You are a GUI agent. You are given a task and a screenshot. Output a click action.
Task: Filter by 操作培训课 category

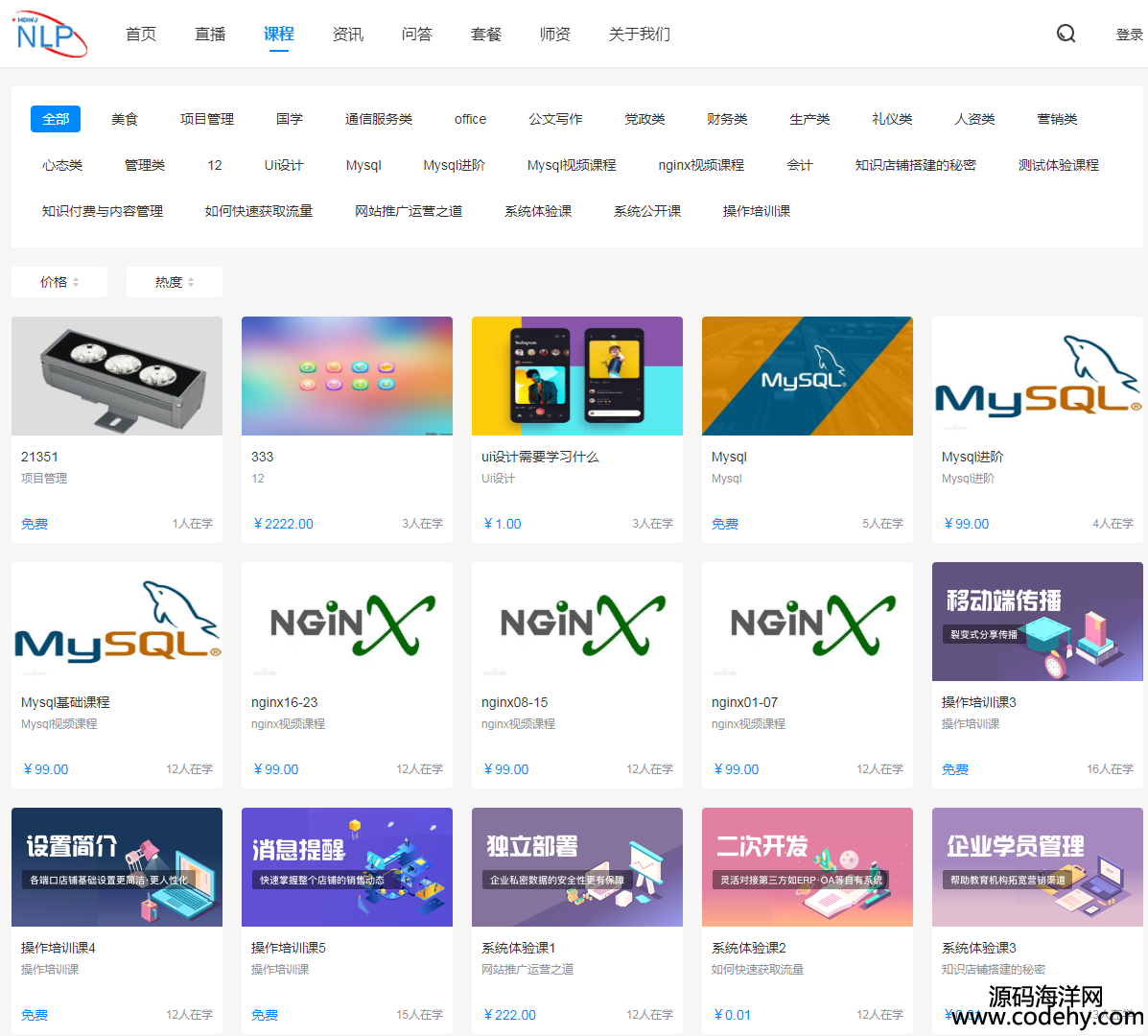tap(757, 211)
